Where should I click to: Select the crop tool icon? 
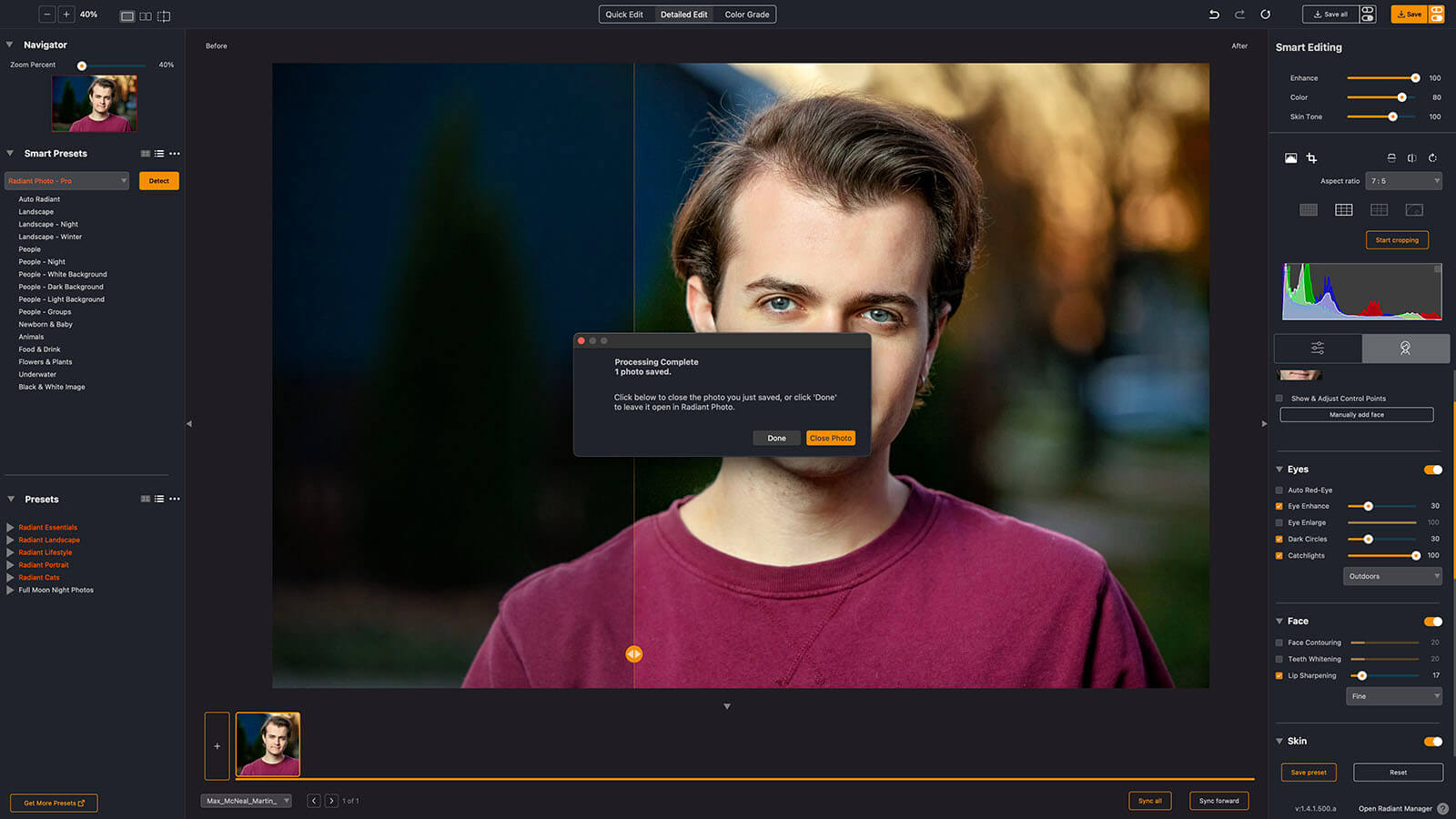click(1311, 158)
